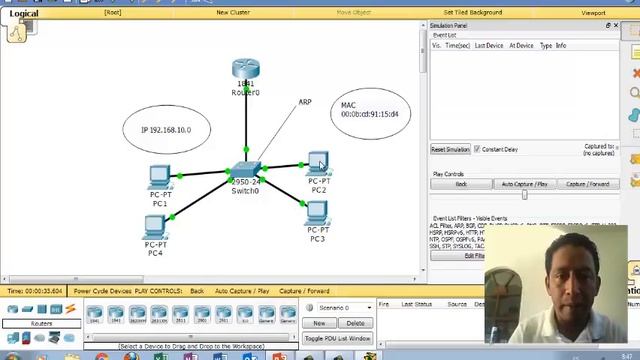The width and height of the screenshot is (640, 360).
Task: Click Back in Simulation Panel play controls
Action: [461, 184]
